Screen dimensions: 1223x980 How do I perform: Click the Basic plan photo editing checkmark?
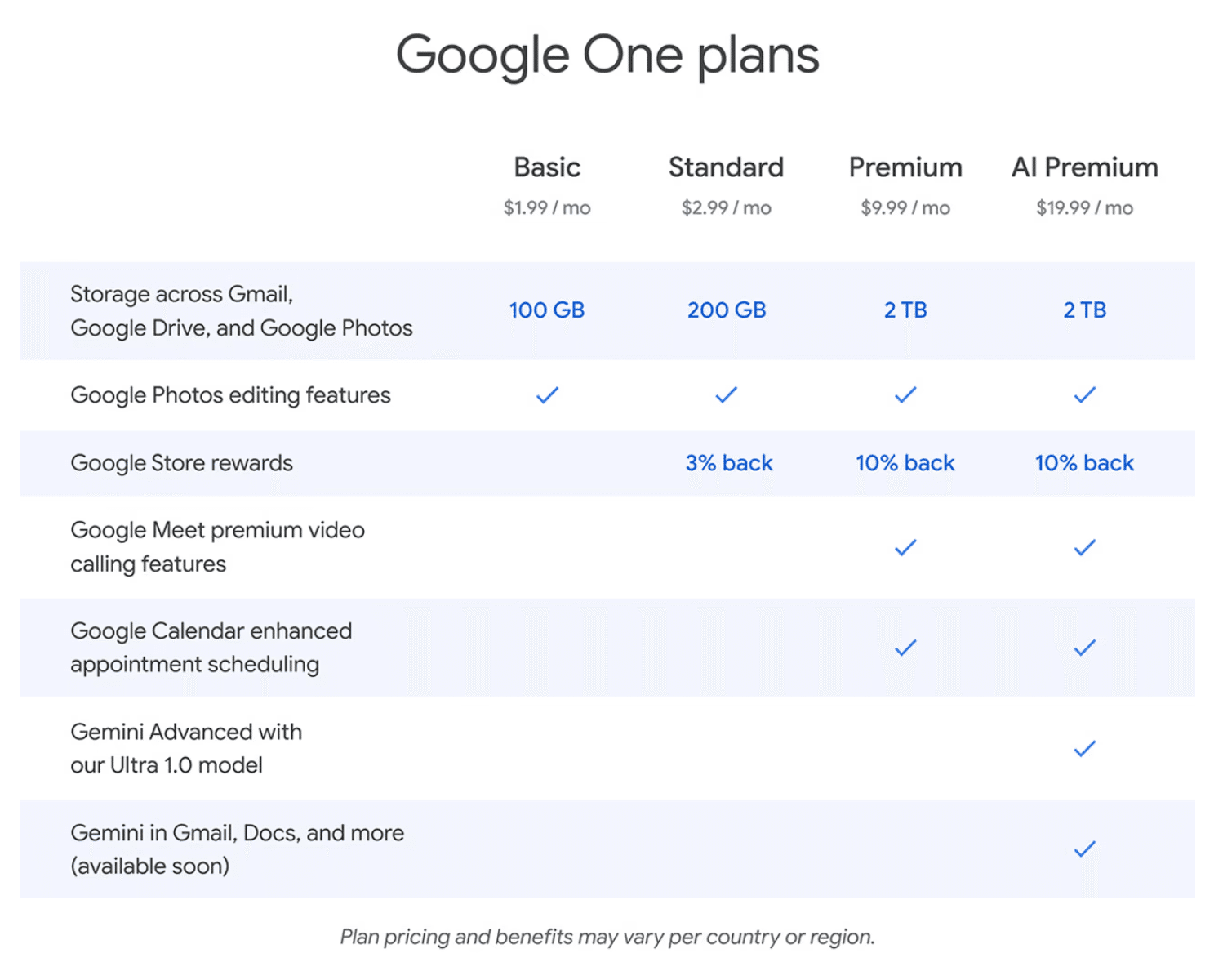click(x=547, y=395)
